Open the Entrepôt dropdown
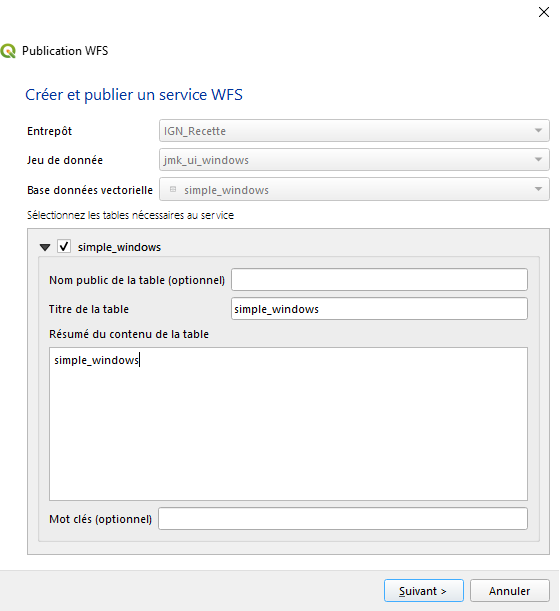560x611 pixels. [x=354, y=131]
